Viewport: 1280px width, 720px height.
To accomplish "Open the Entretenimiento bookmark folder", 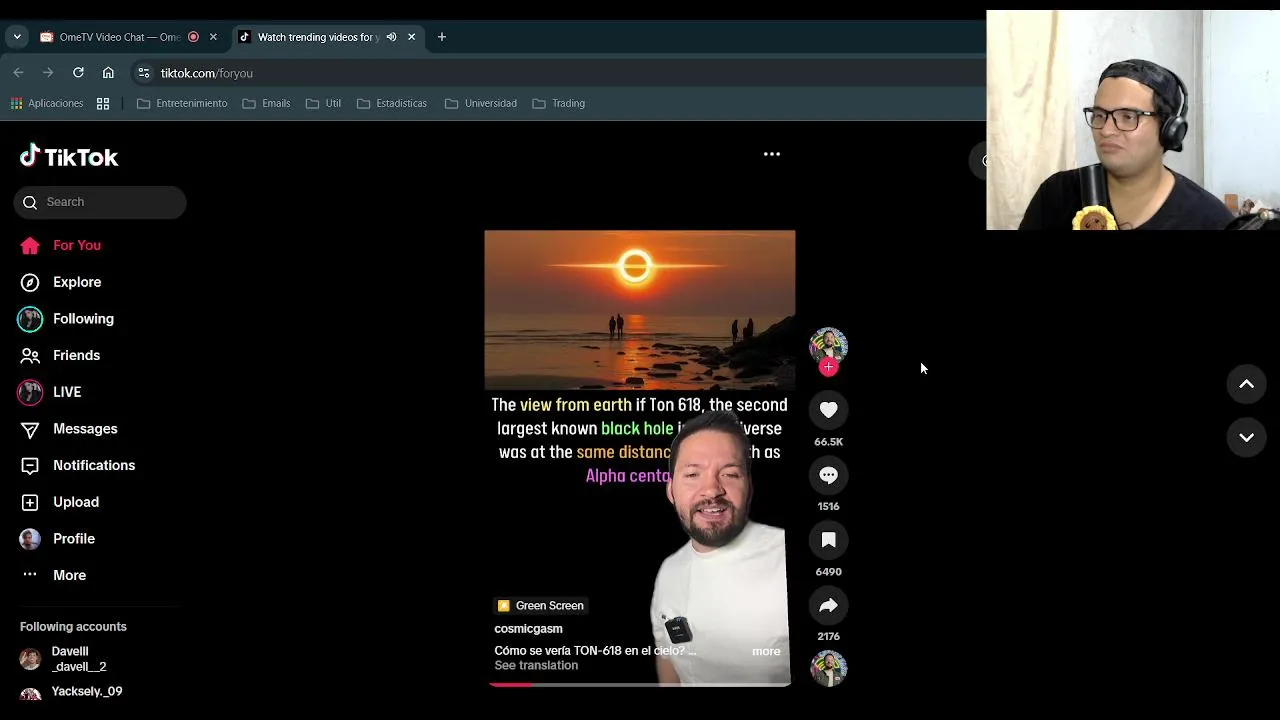I will (x=182, y=103).
